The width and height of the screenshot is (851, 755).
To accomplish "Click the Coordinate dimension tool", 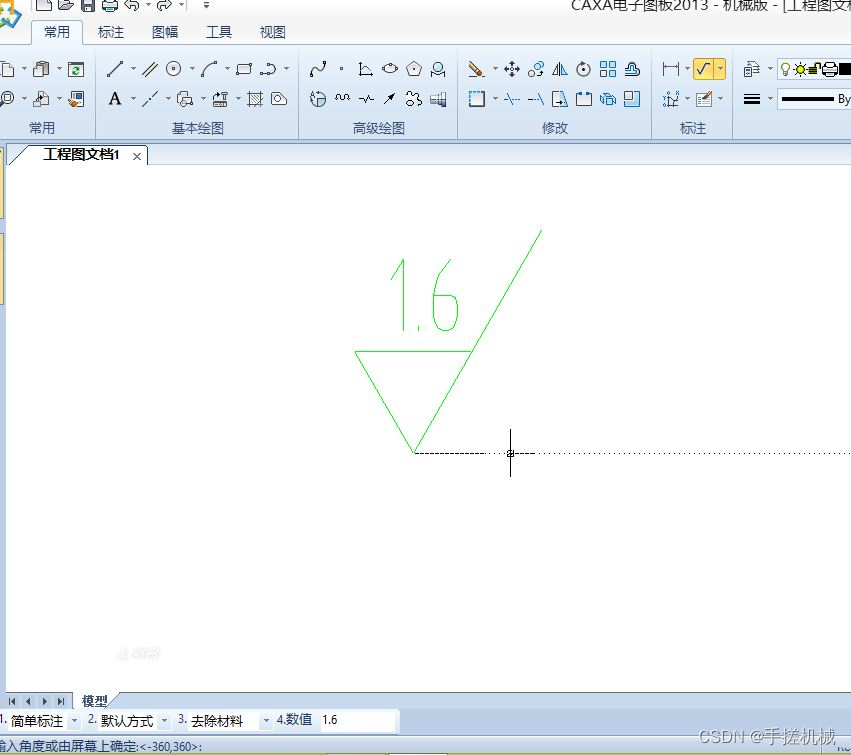I will (671, 99).
